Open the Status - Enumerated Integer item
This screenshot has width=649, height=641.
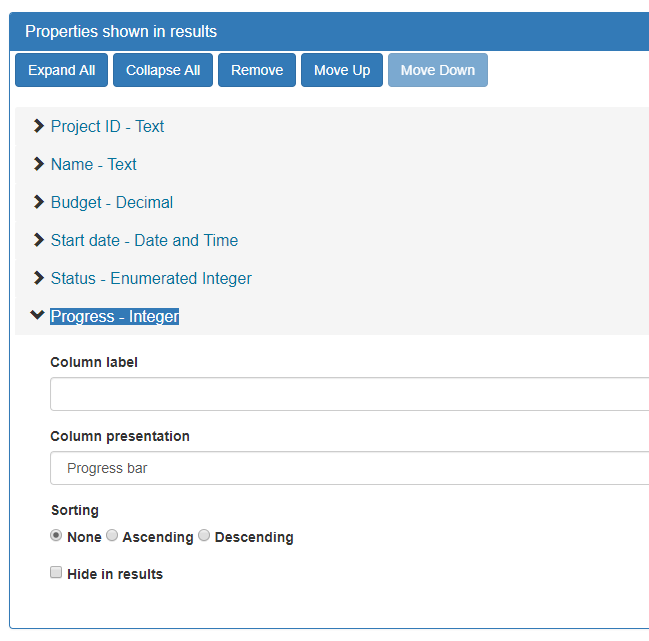[151, 278]
